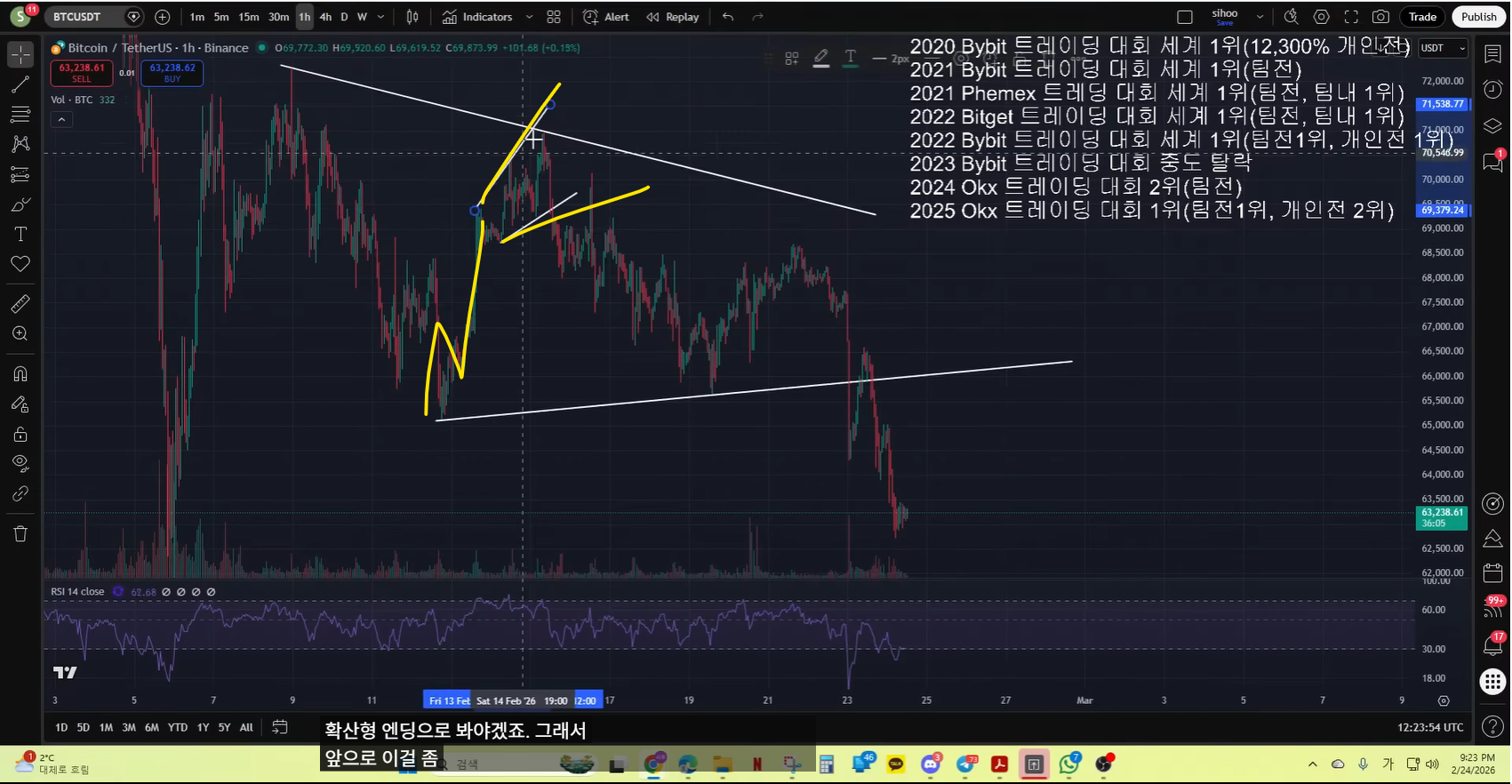Open the heart icons tool

(x=20, y=264)
